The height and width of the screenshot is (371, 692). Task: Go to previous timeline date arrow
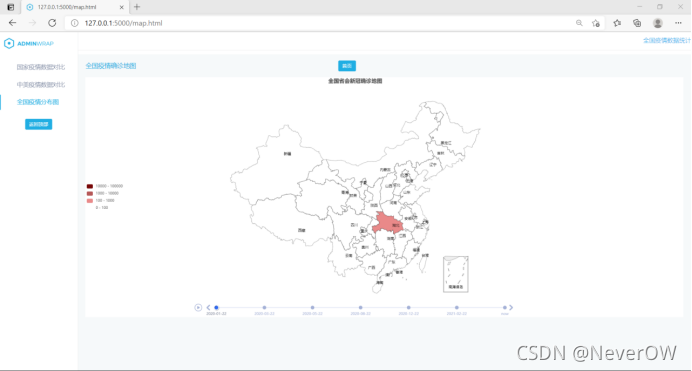coord(208,307)
